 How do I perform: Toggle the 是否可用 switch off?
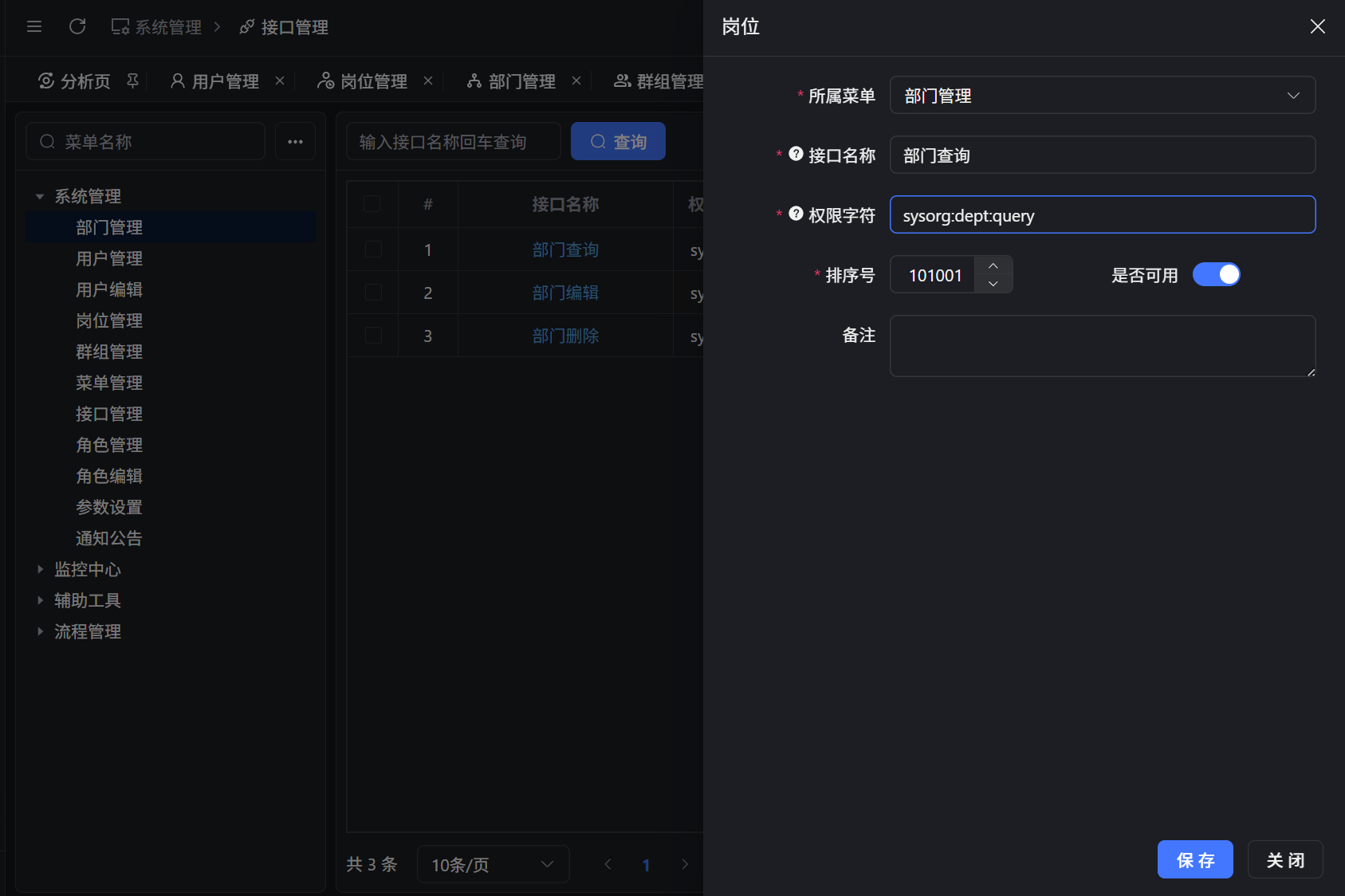[x=1216, y=275]
